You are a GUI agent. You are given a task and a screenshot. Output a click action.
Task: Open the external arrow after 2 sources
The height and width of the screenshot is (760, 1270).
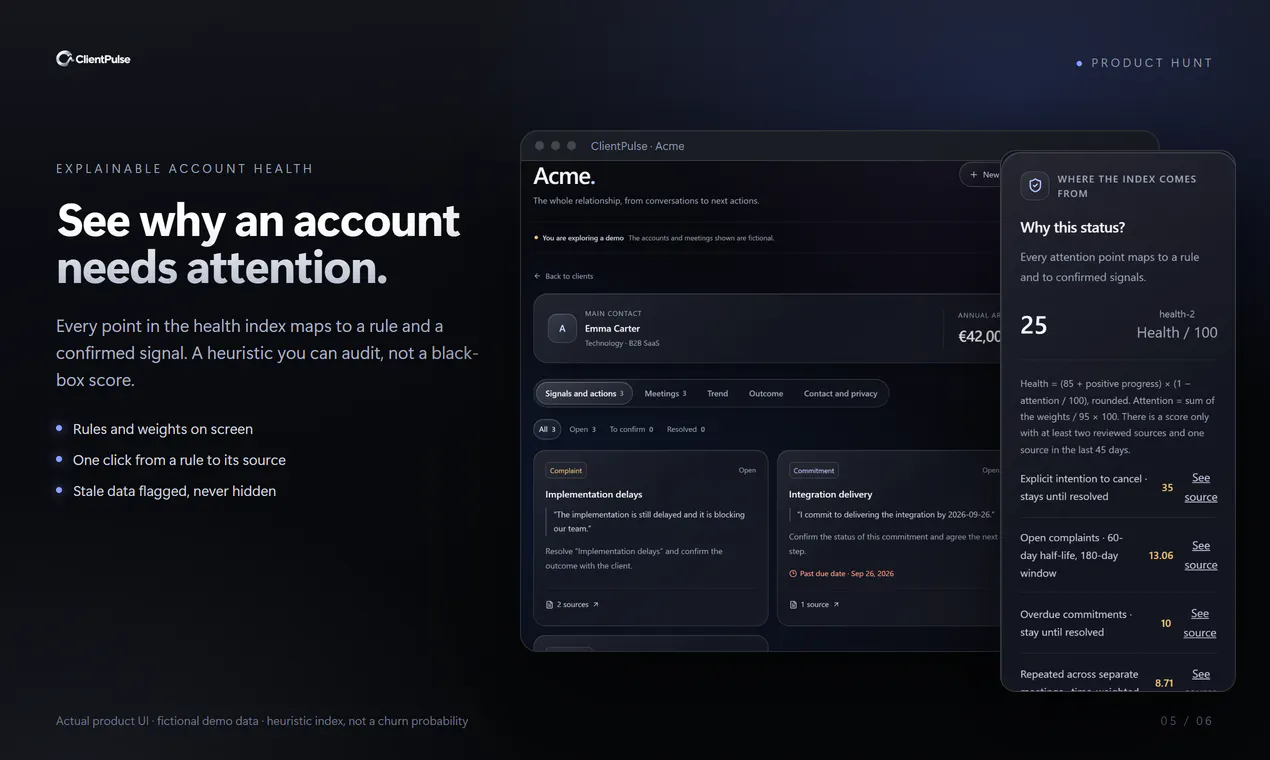click(x=596, y=605)
